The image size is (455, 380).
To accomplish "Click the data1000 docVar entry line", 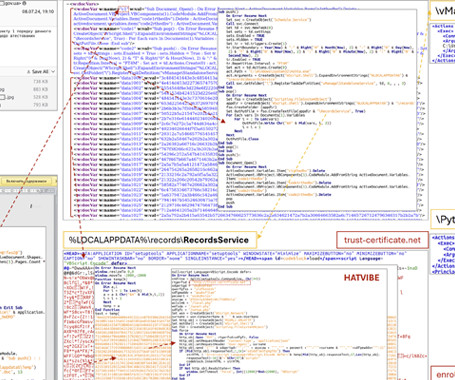I will tap(145, 78).
